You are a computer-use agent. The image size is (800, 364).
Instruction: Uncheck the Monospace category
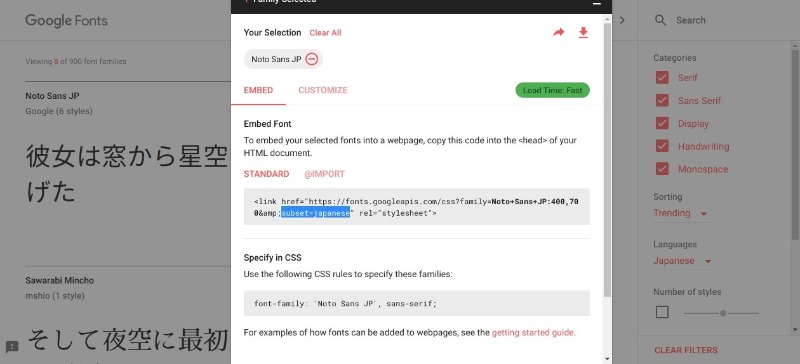pos(662,169)
